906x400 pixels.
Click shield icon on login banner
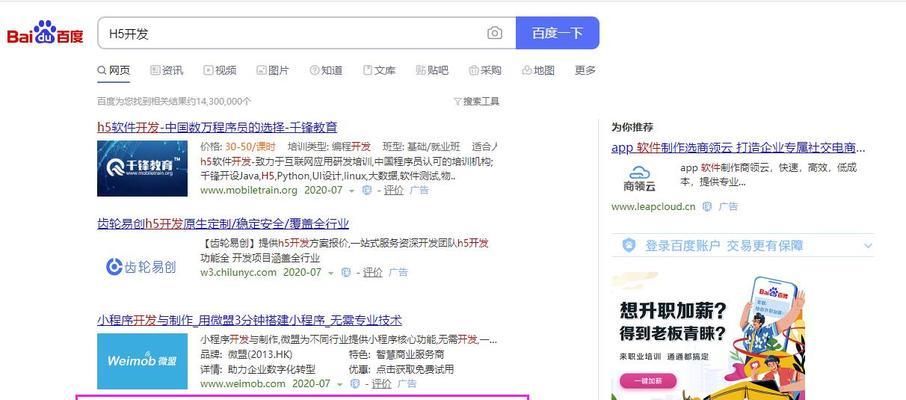(x=629, y=246)
